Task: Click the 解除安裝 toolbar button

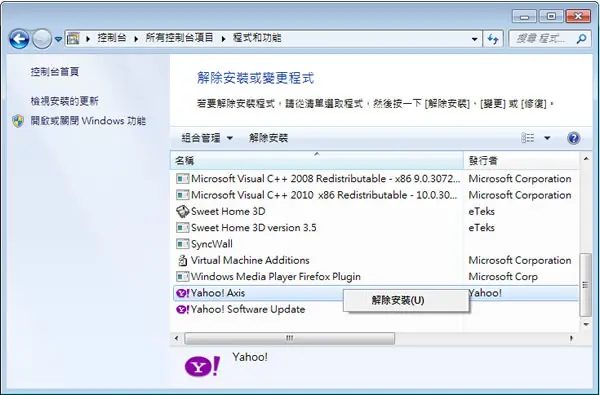Action: [x=268, y=138]
